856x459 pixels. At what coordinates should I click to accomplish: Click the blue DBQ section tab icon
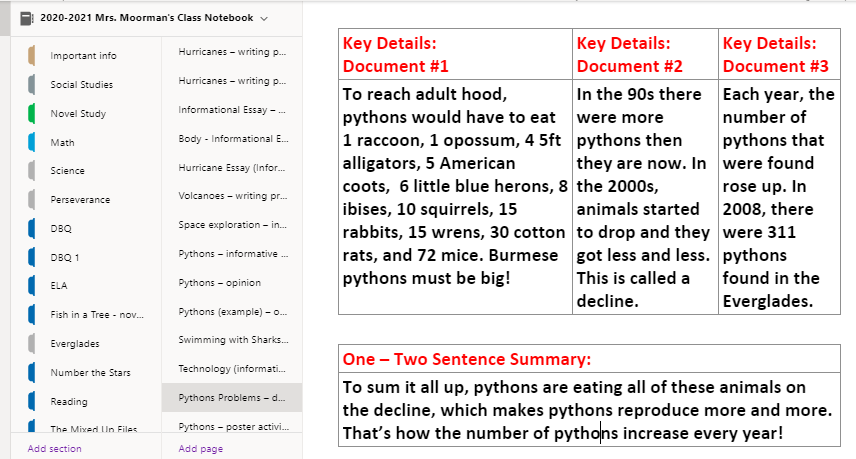click(32, 229)
